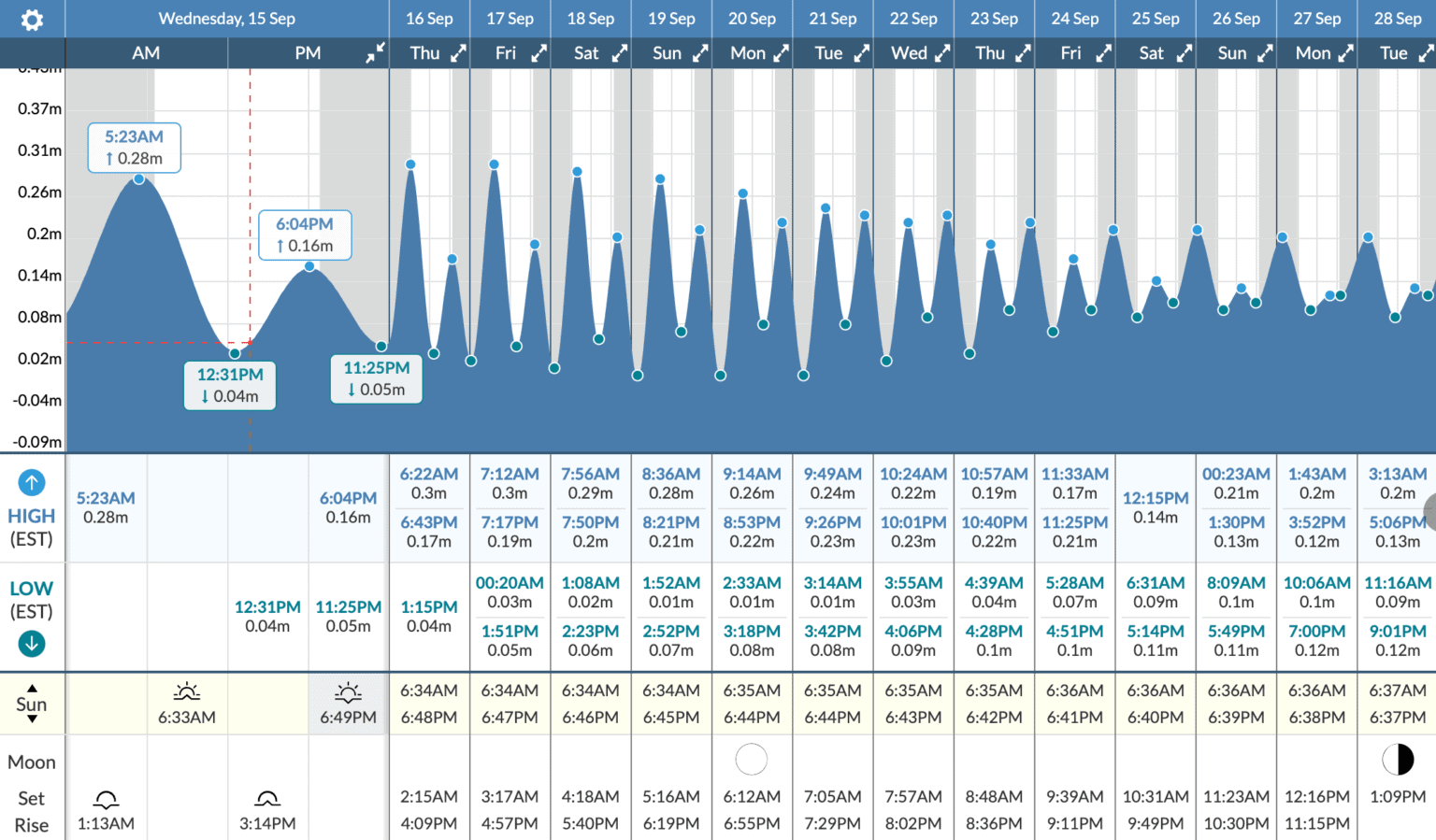
Task: Click the 5:23AM high tide label on the chart
Action: (x=135, y=148)
